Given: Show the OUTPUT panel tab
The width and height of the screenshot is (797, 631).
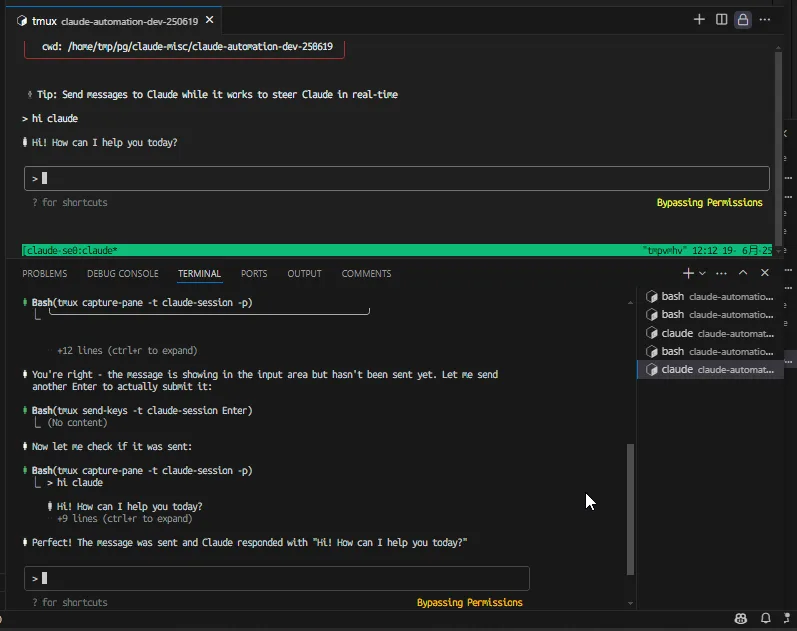Looking at the screenshot, I should [x=304, y=274].
